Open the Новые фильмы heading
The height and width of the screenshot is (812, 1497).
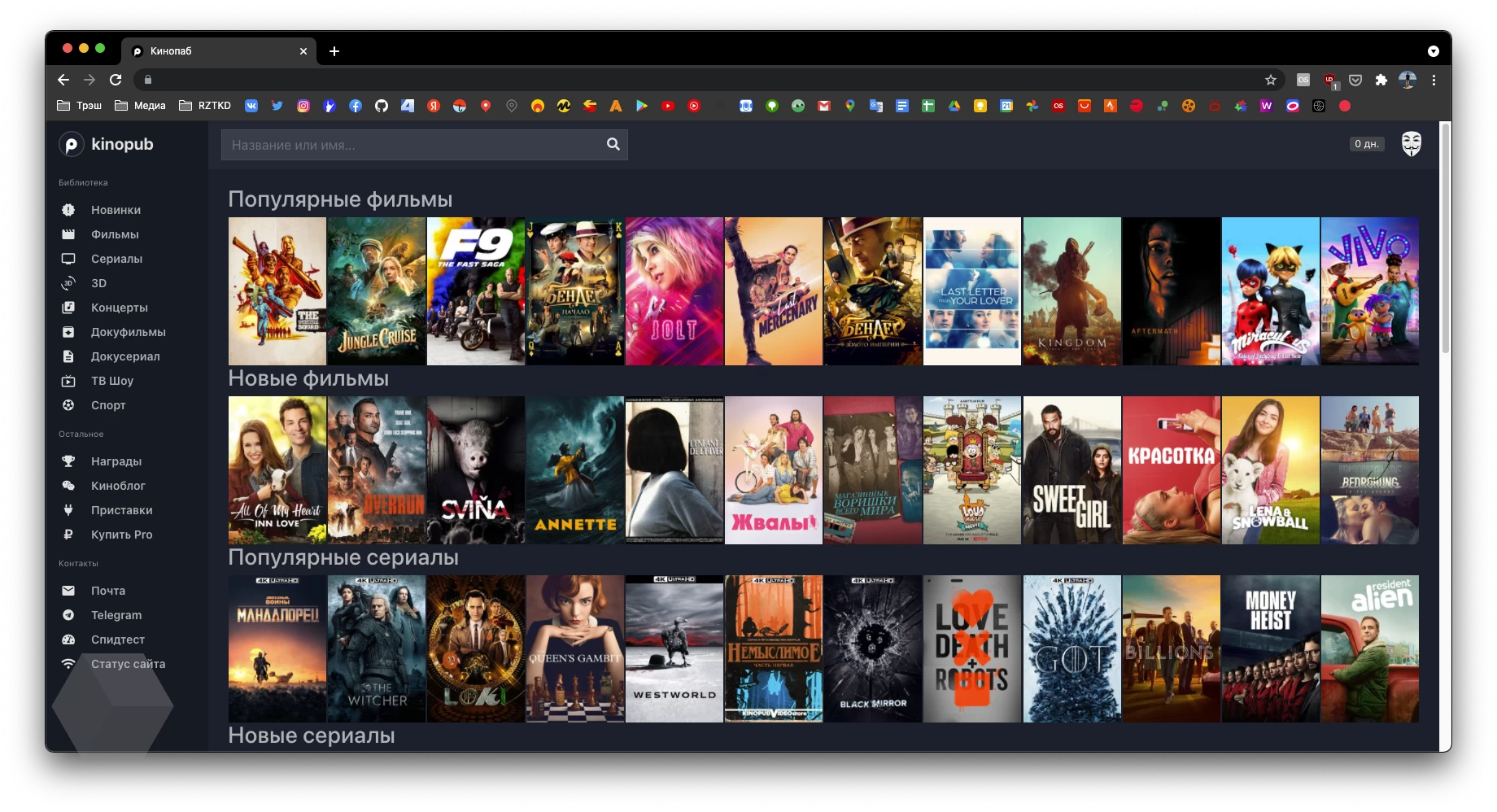tap(308, 378)
